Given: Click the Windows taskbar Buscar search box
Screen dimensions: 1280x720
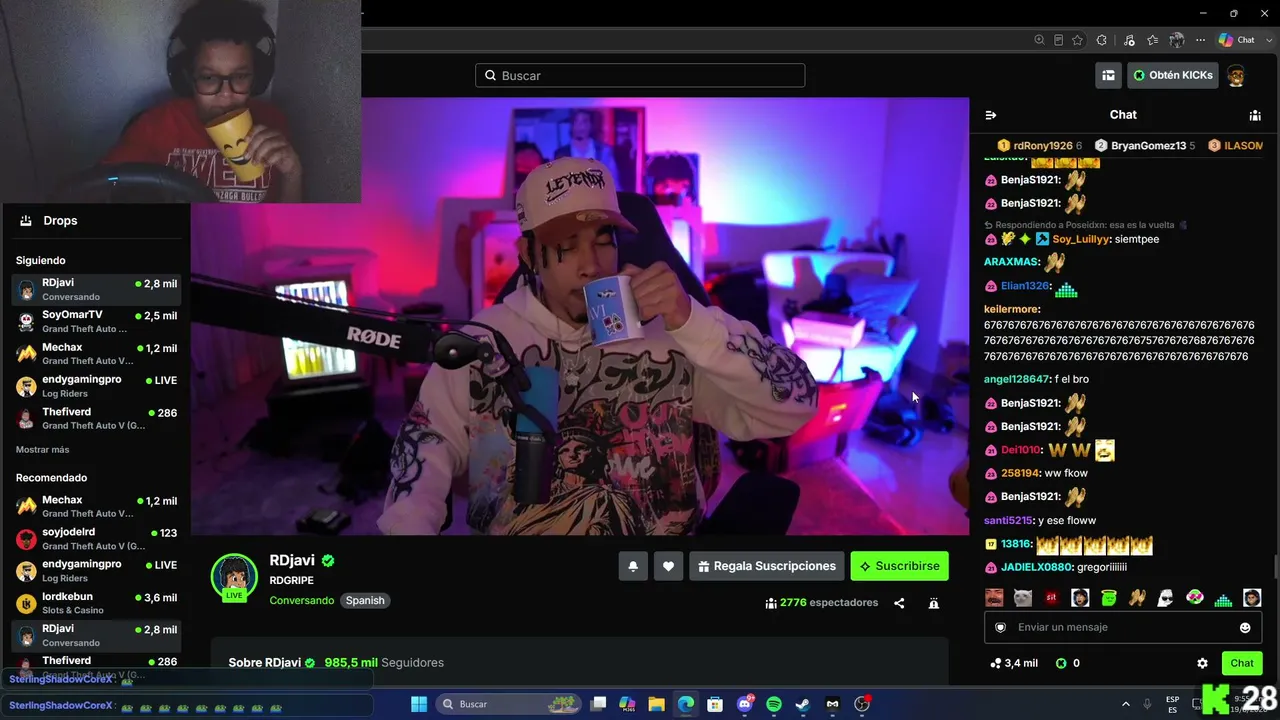Looking at the screenshot, I should pos(510,704).
